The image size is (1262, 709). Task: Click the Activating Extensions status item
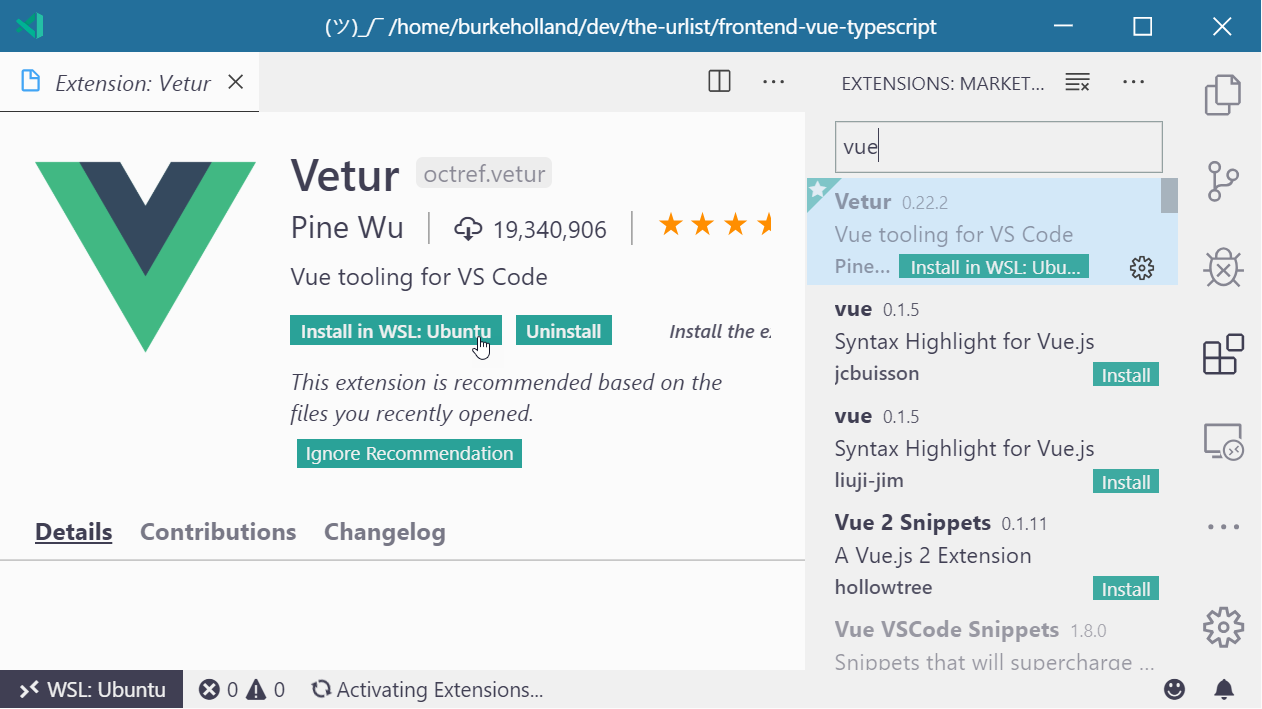[x=428, y=689]
